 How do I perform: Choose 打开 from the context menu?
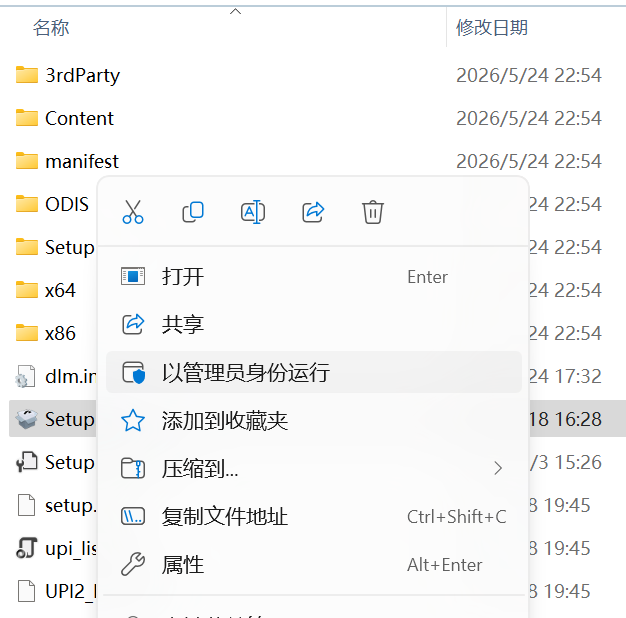pos(314,277)
